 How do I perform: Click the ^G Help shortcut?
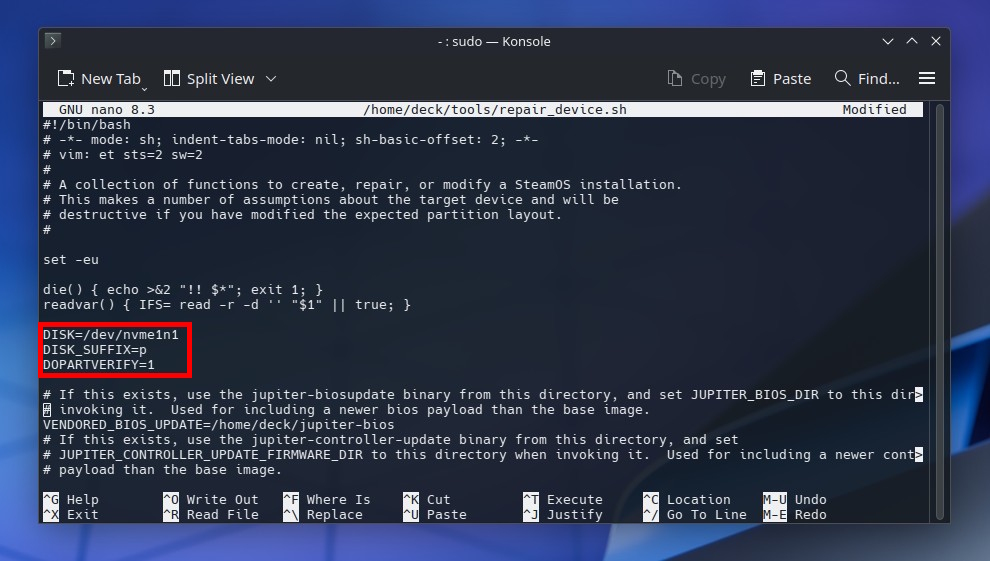71,499
